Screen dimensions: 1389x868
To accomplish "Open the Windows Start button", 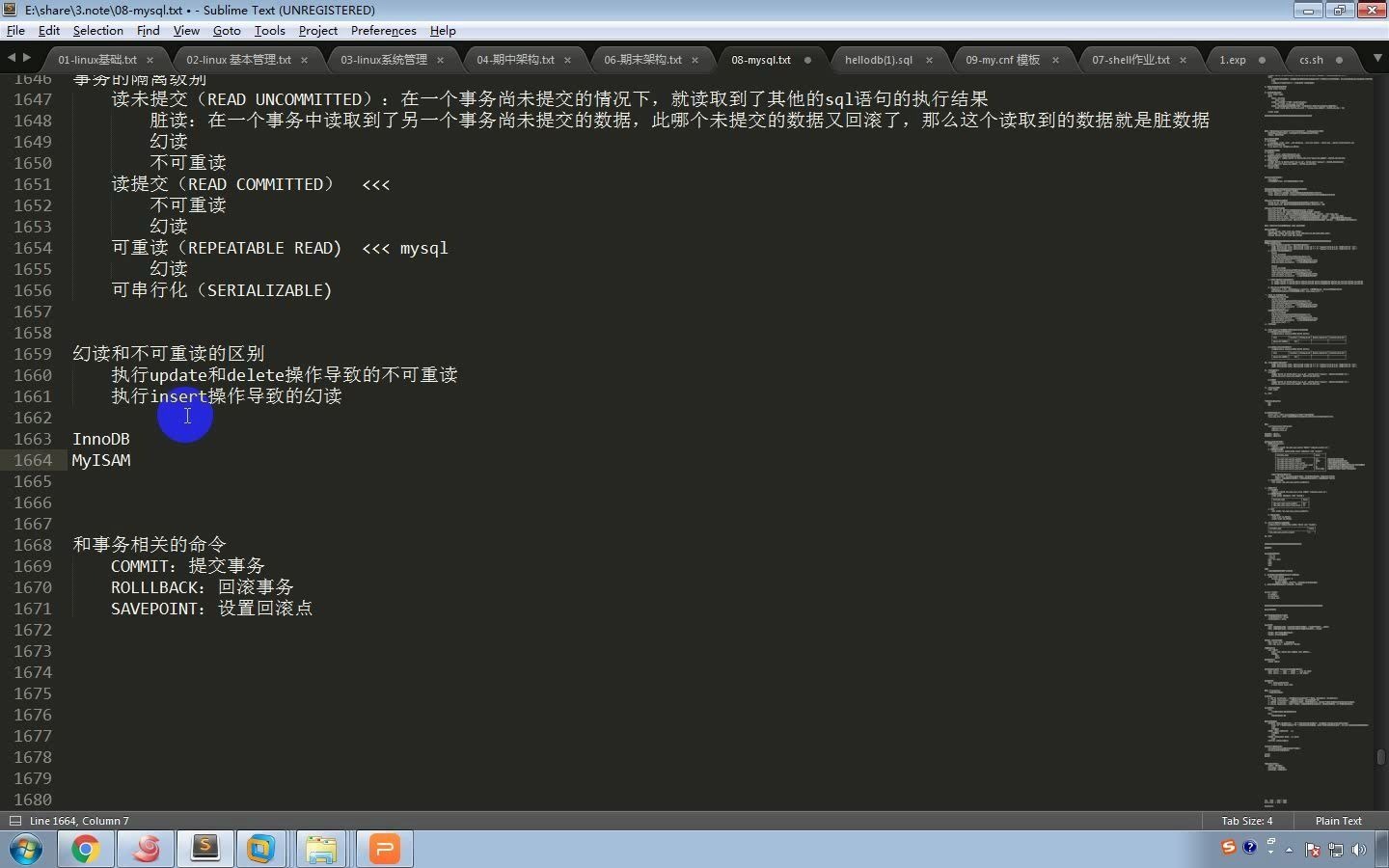I will point(27,850).
